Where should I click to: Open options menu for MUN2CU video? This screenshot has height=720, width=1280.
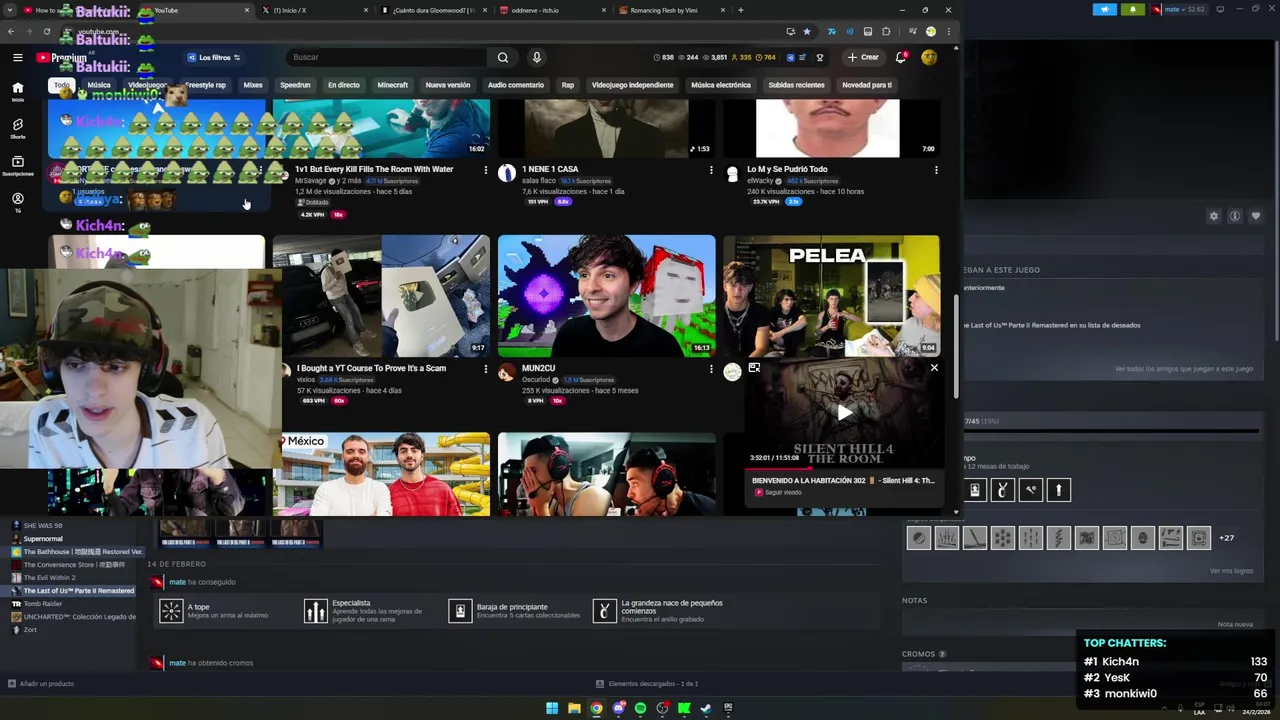(x=711, y=369)
